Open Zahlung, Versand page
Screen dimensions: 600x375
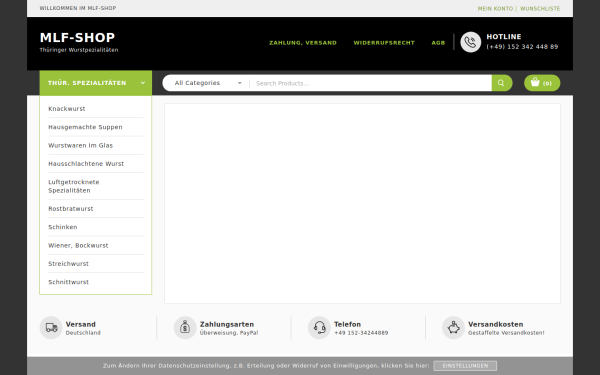click(x=303, y=43)
